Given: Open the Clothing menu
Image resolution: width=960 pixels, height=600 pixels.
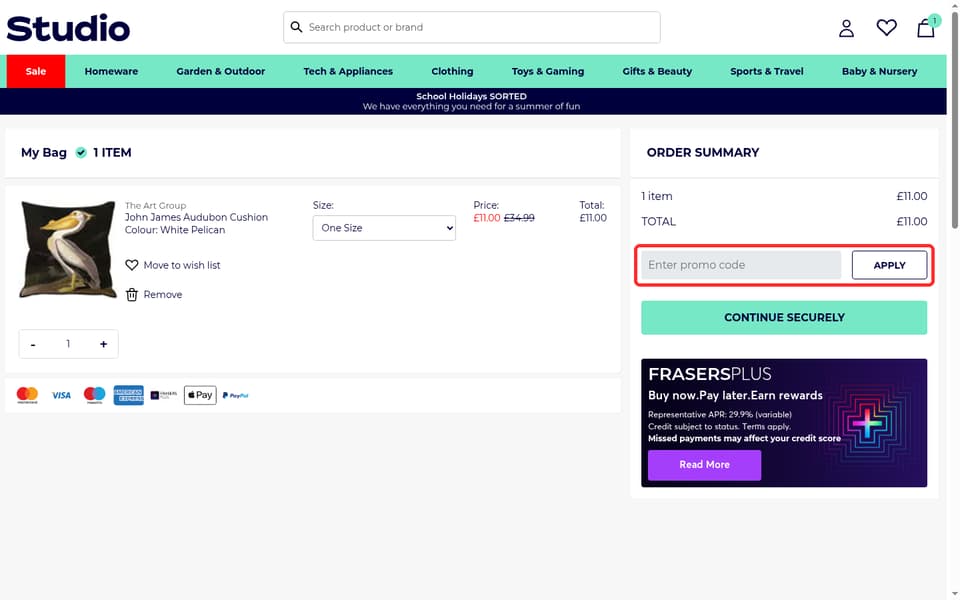Looking at the screenshot, I should (x=452, y=71).
